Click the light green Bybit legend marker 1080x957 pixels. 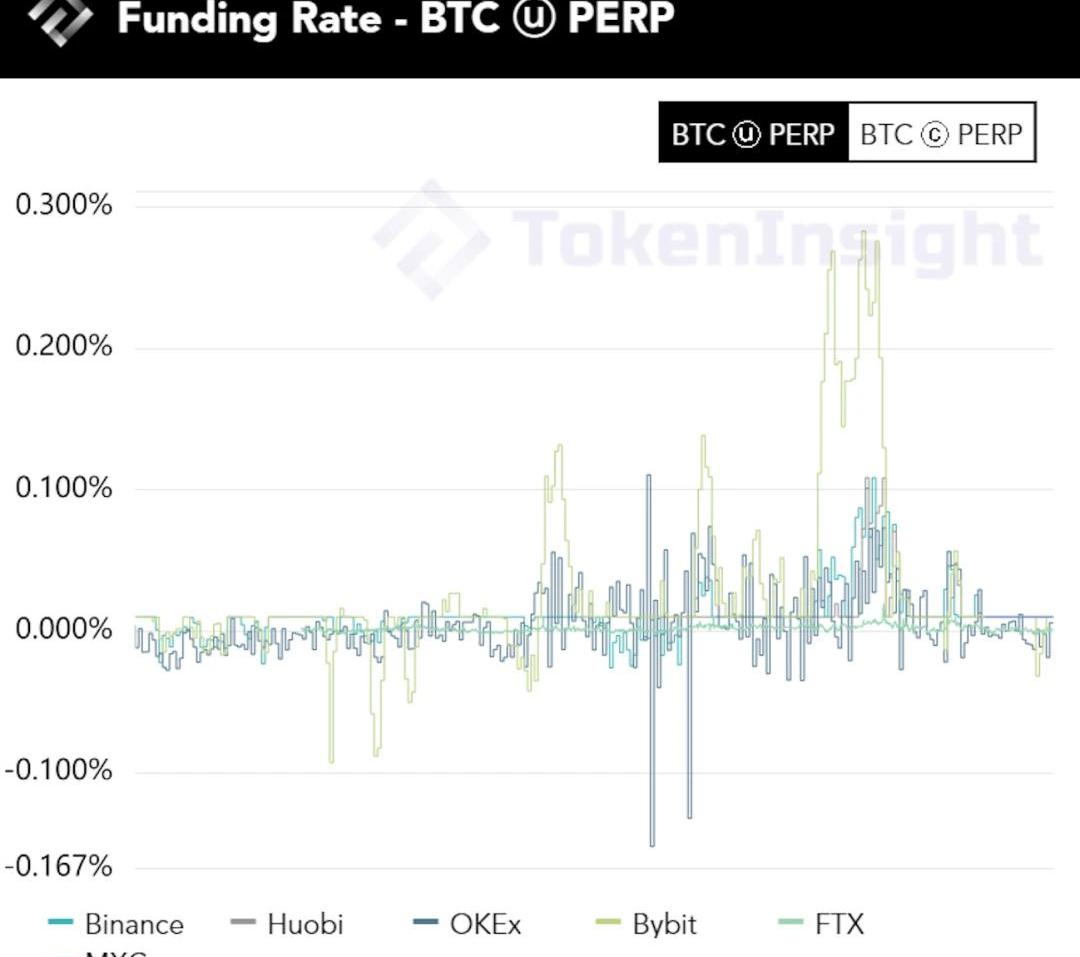[608, 924]
